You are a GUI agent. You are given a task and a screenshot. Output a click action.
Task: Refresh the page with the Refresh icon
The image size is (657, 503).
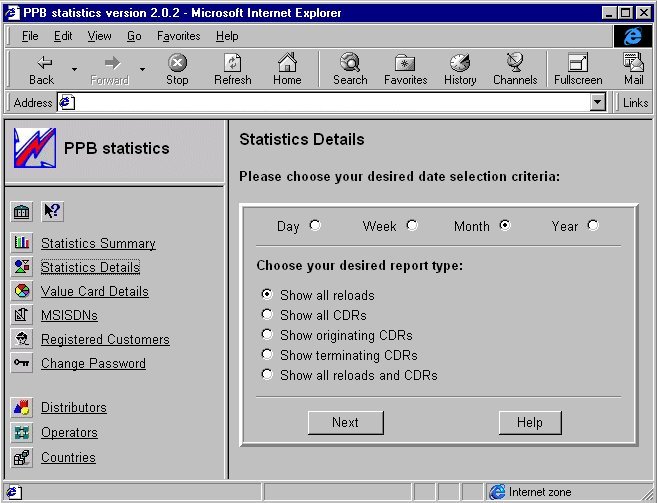[x=233, y=63]
